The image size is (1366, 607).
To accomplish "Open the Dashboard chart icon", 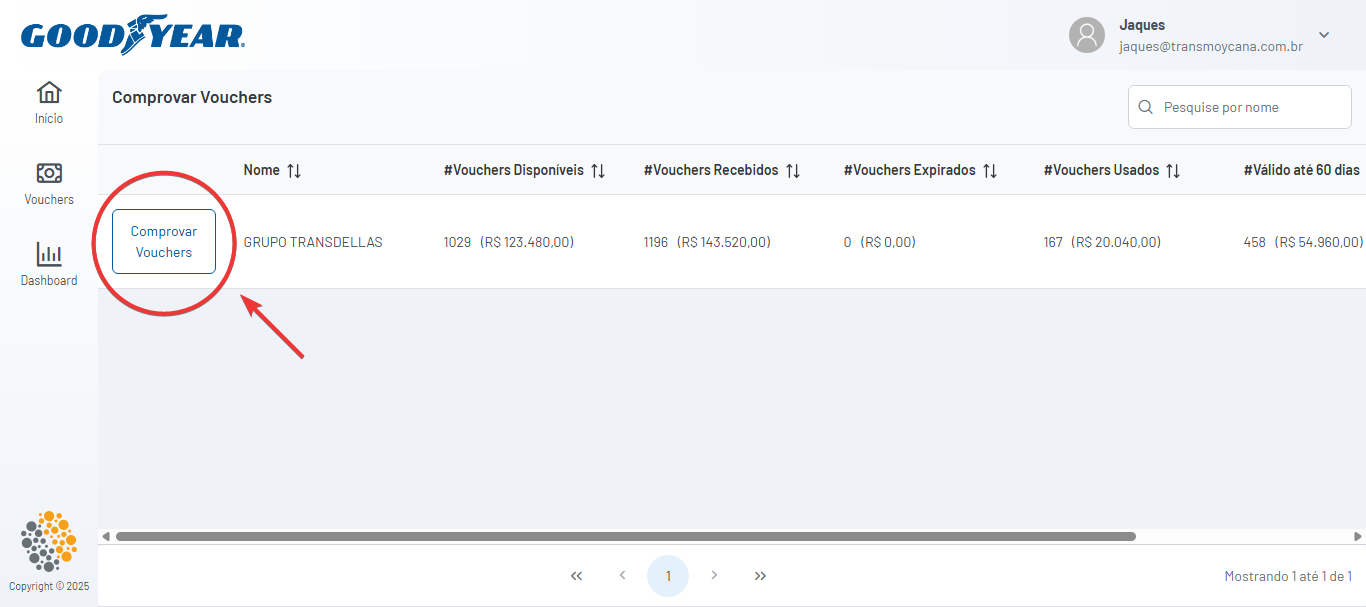I will click(x=49, y=254).
